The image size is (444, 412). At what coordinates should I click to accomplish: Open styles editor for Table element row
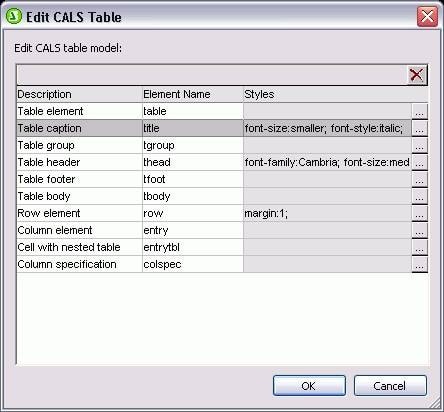coord(420,111)
